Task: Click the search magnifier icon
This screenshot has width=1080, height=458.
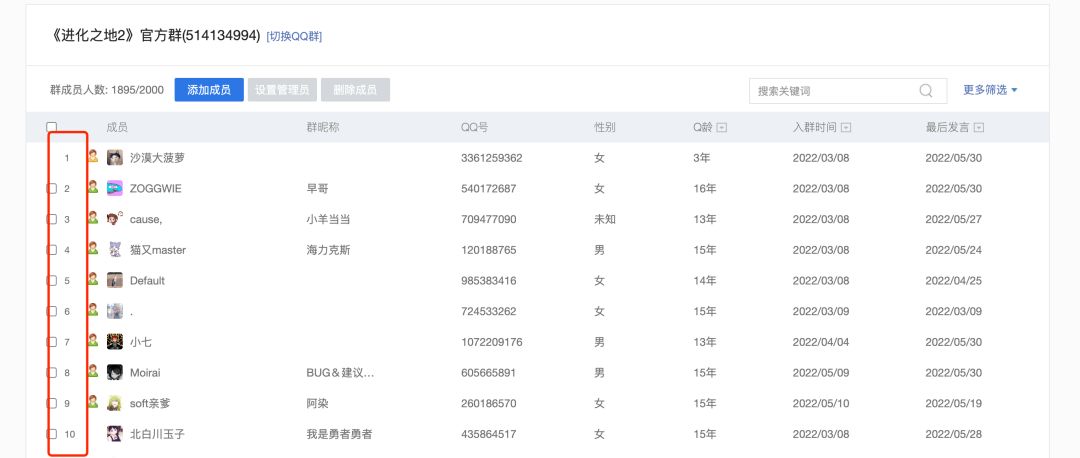Action: [x=925, y=91]
